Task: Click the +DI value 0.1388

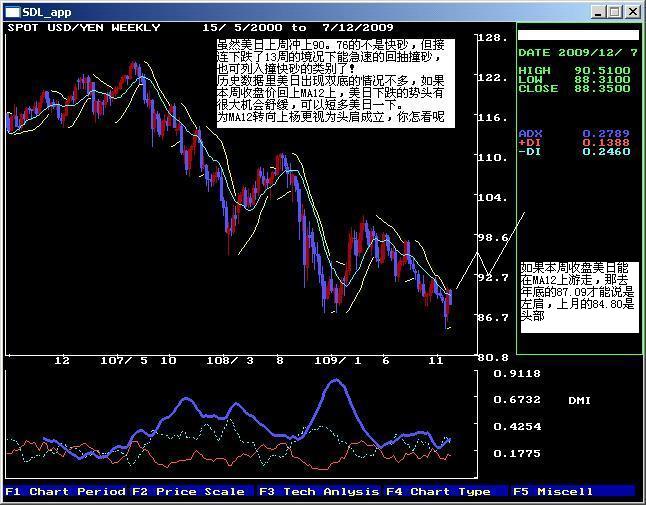Action: click(x=606, y=143)
